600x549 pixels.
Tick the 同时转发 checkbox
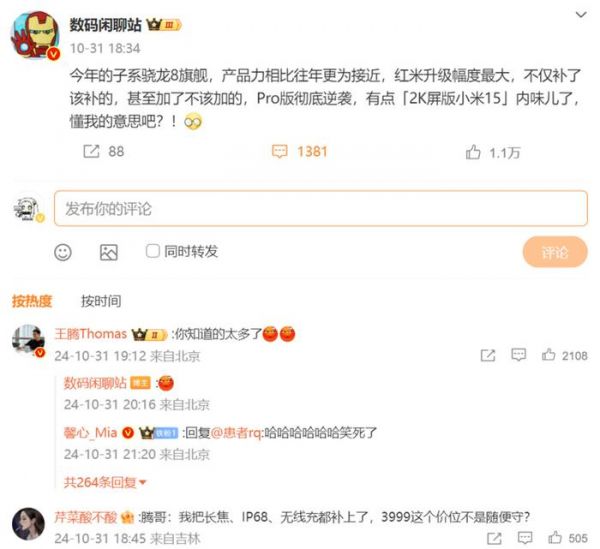pos(153,251)
